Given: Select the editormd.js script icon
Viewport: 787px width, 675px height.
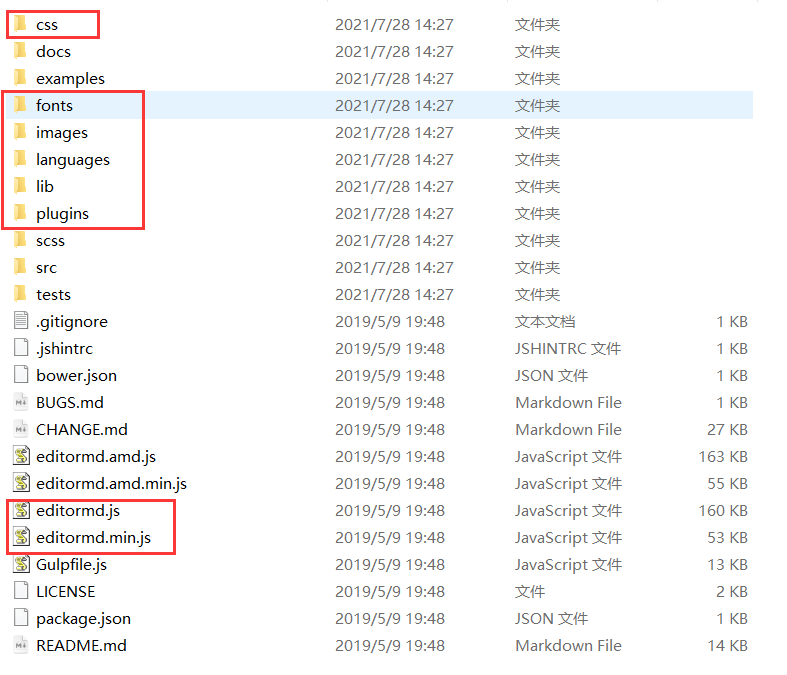Looking at the screenshot, I should click(21, 510).
